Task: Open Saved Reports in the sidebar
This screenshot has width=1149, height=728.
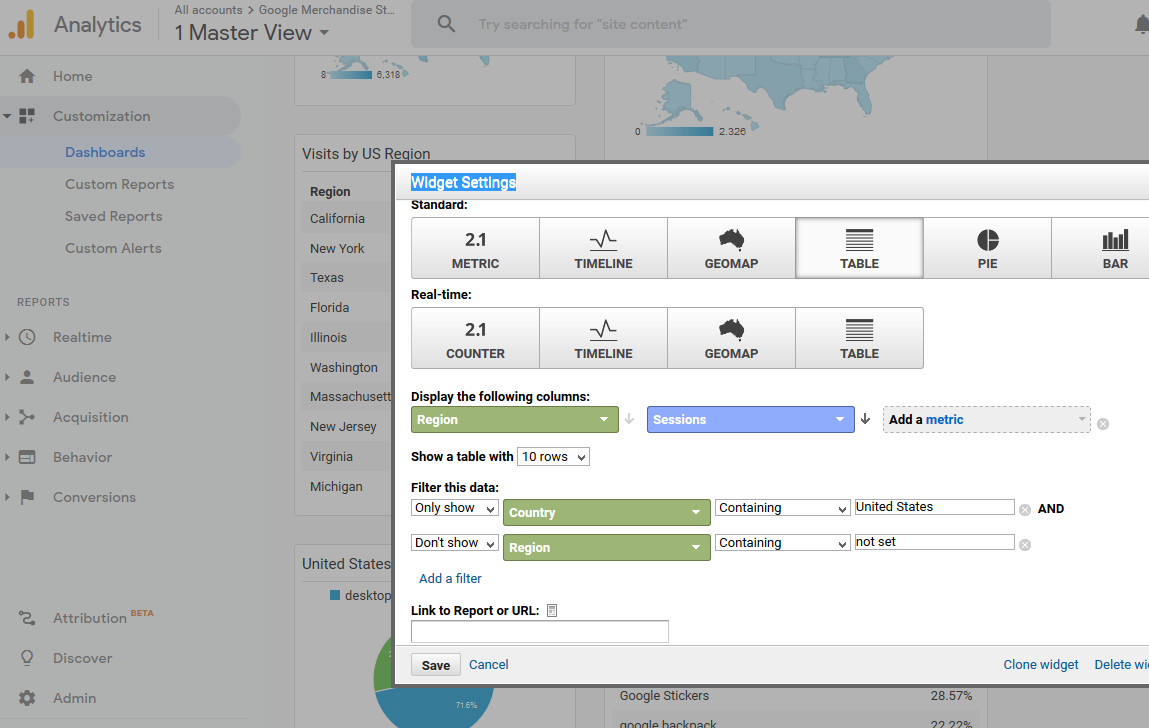Action: 114,216
